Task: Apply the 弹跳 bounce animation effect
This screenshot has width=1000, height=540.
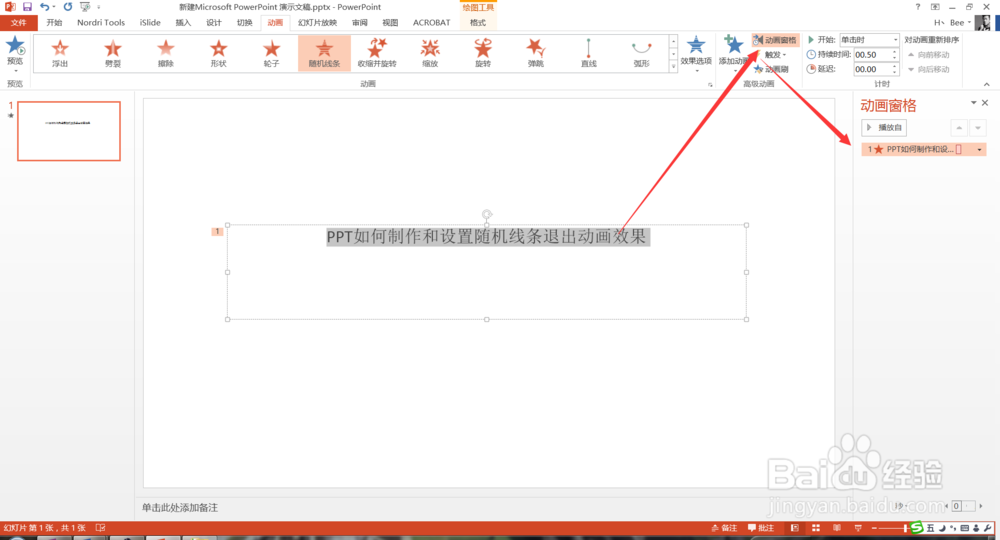Action: (x=536, y=52)
